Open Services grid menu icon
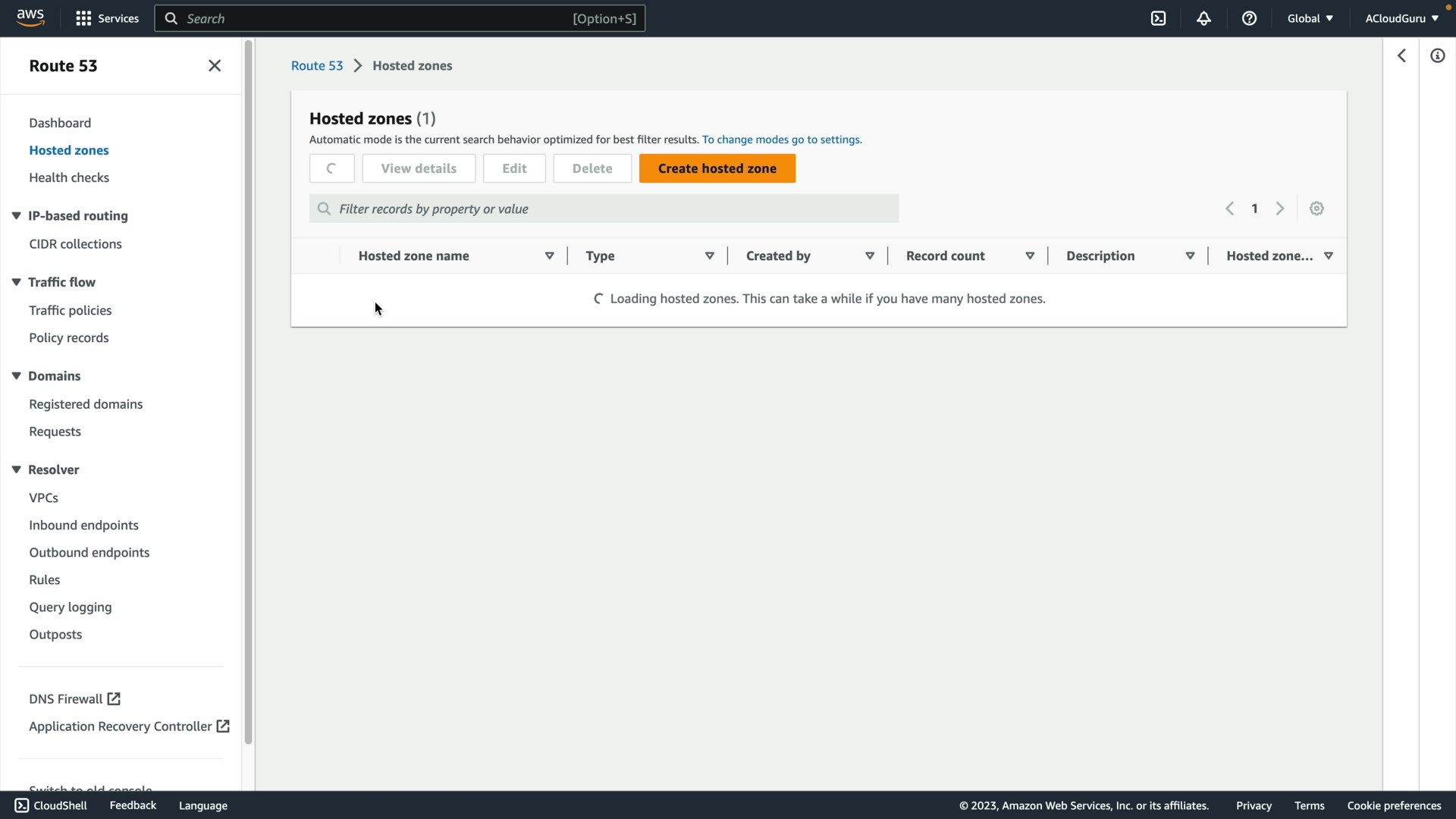The image size is (1456, 819). (x=83, y=18)
